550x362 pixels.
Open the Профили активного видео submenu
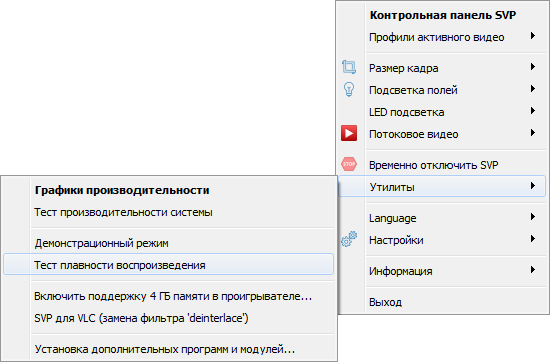(442, 37)
